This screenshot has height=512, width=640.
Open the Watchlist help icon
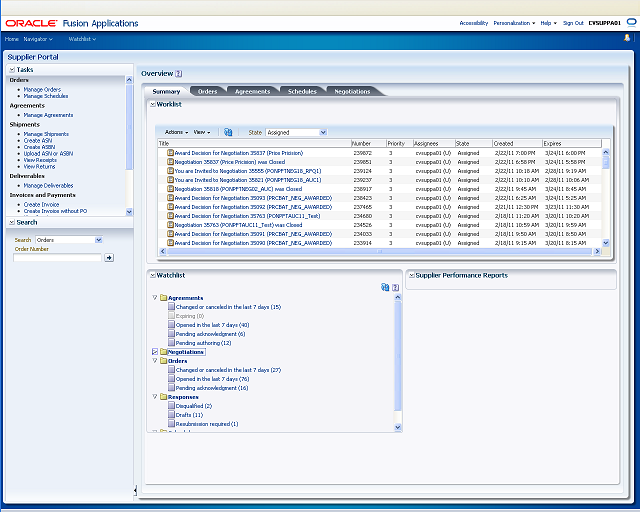[395, 287]
